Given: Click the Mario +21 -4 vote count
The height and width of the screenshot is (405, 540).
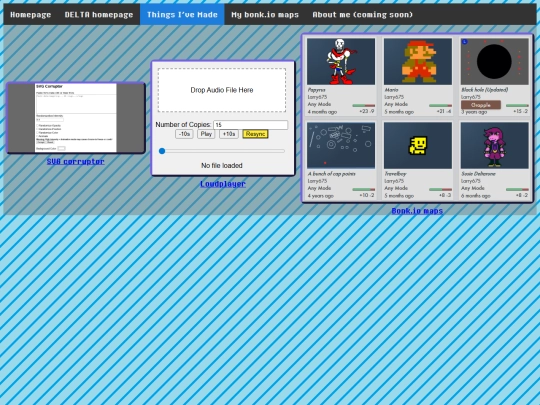Looking at the screenshot, I should pos(444,112).
